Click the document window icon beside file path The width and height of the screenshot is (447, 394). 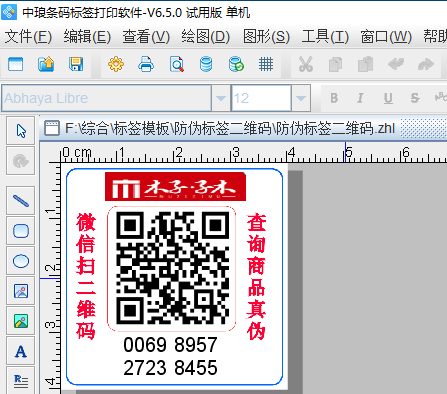[x=52, y=128]
